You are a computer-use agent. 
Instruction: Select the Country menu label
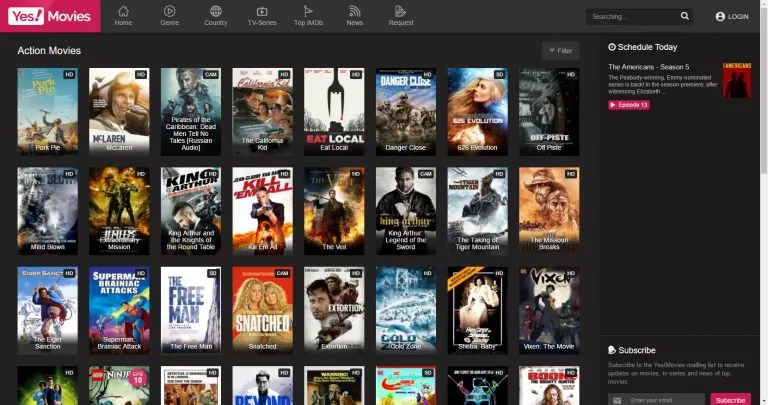click(216, 23)
